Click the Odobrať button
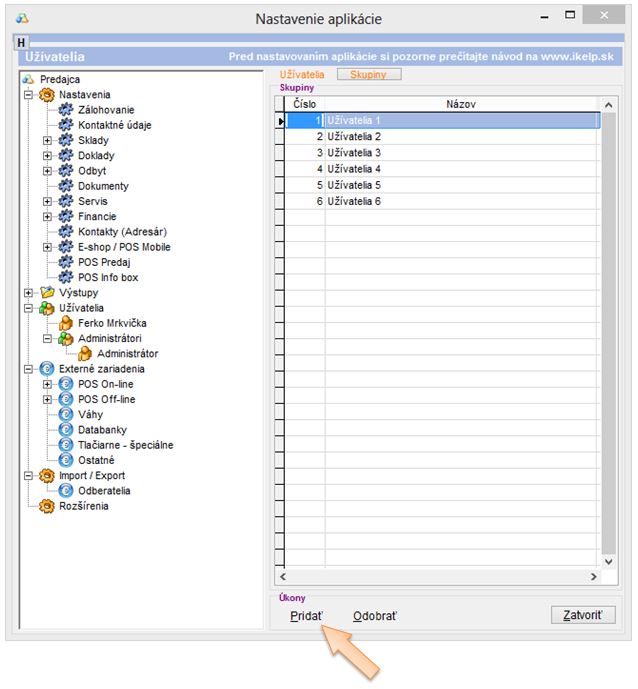 click(x=375, y=616)
